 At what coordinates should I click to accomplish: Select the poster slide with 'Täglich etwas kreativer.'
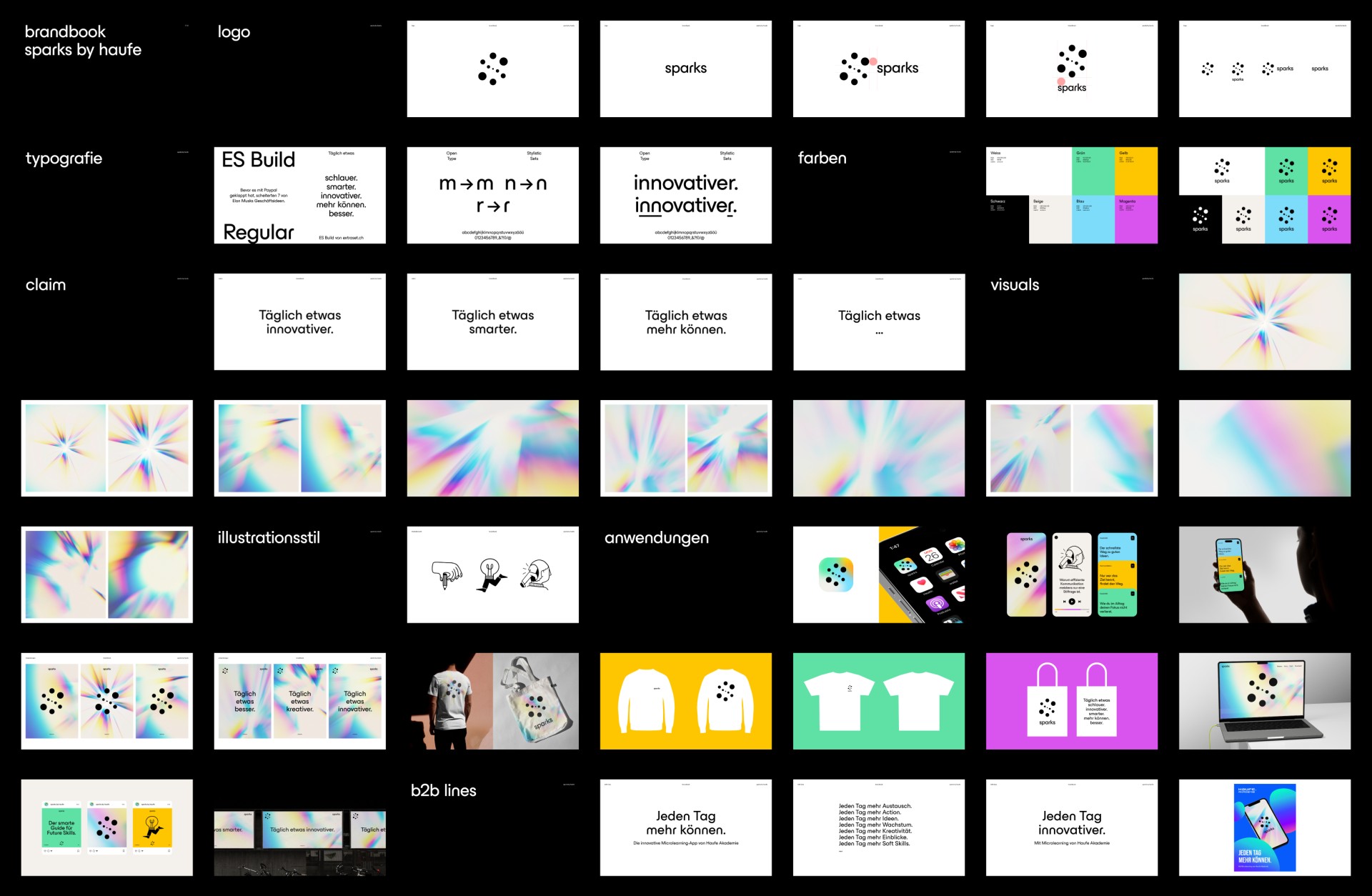point(300,701)
